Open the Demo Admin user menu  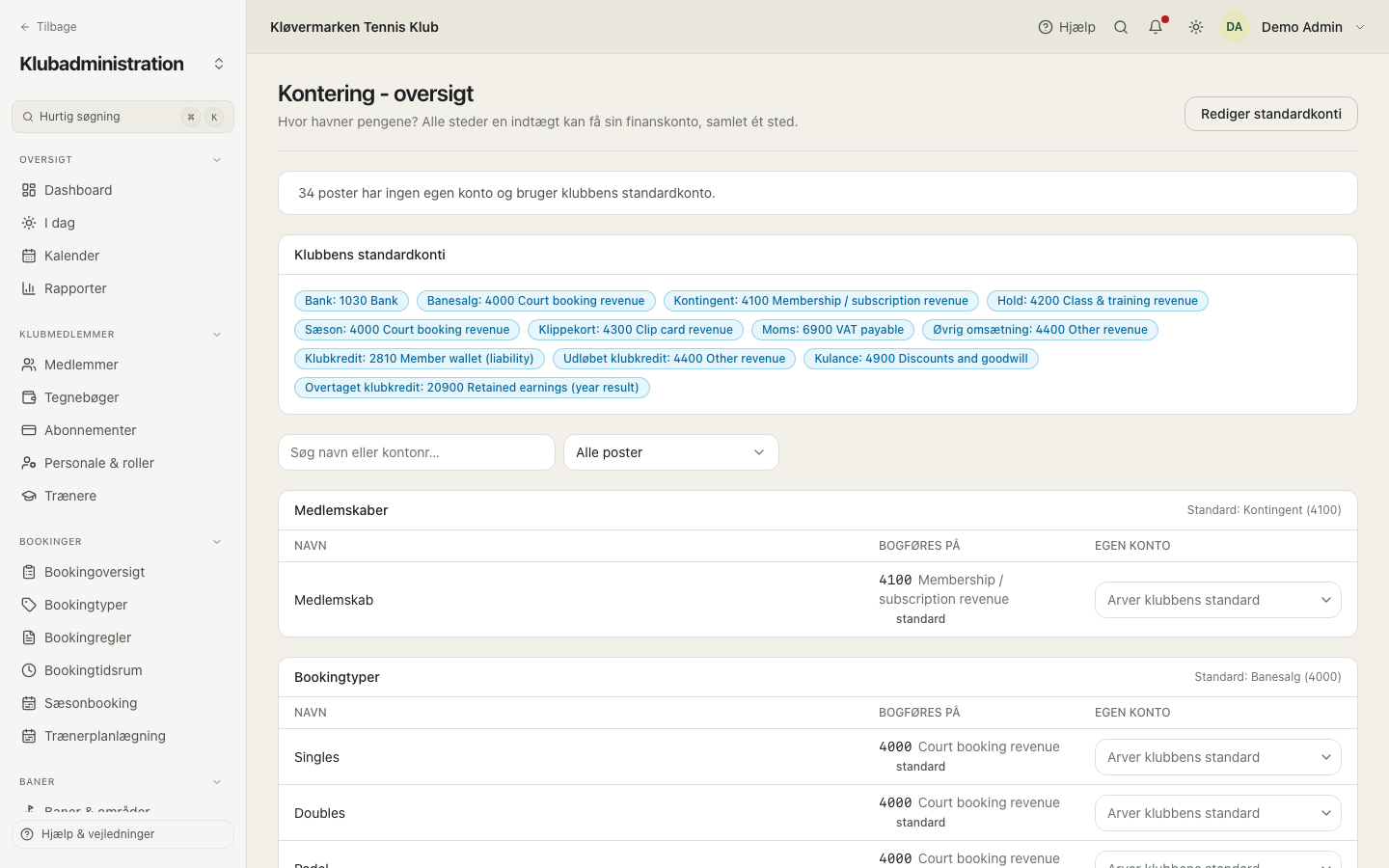click(x=1294, y=27)
